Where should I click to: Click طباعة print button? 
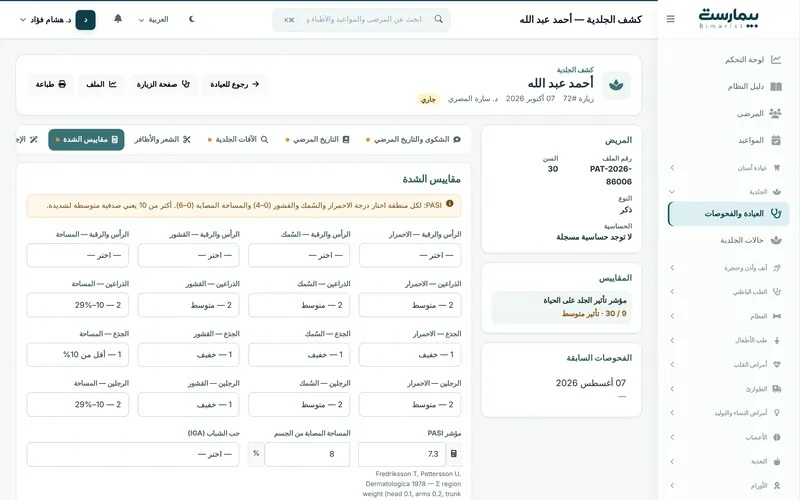click(51, 84)
